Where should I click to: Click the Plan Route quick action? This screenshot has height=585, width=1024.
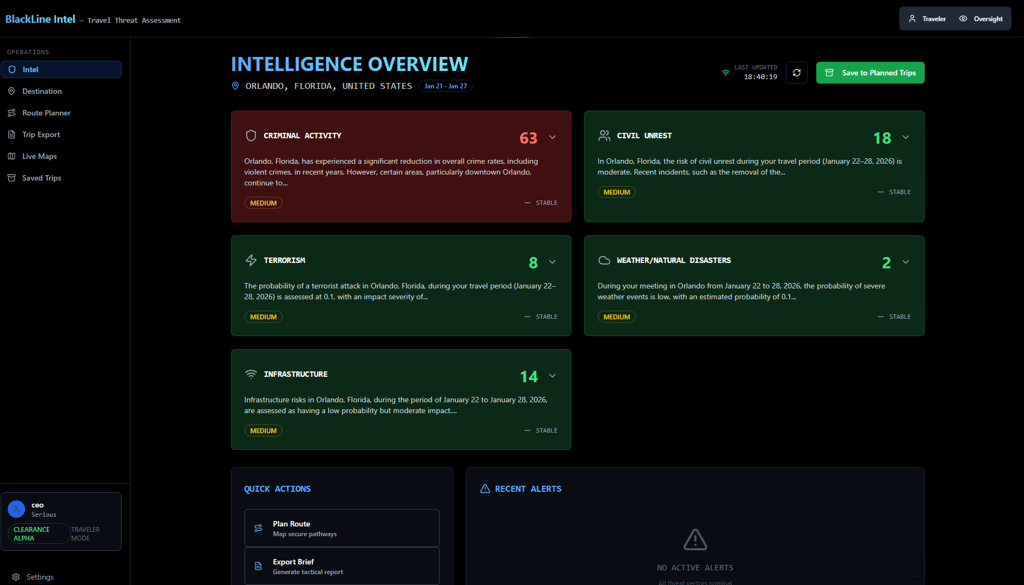[342, 528]
